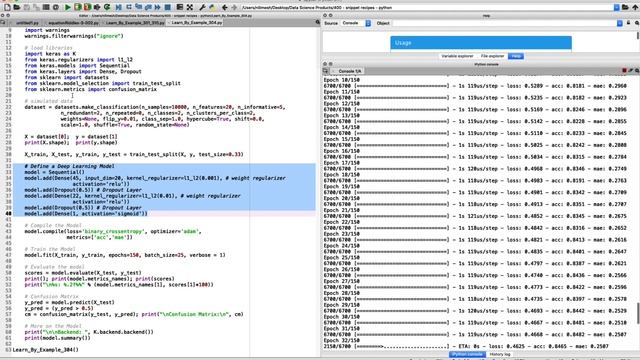Click the Save all files icon

(x=36, y=7)
